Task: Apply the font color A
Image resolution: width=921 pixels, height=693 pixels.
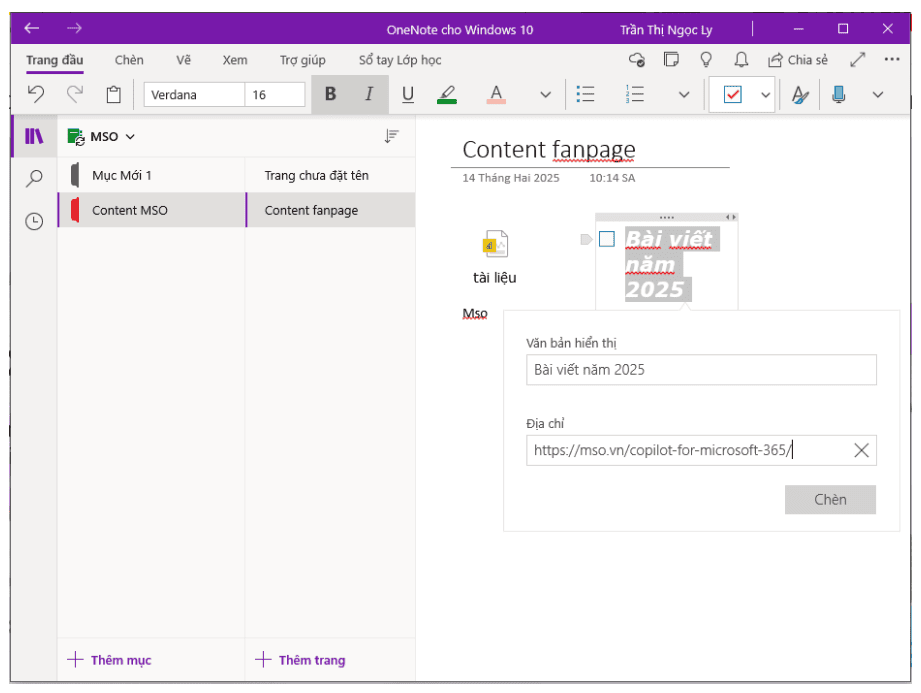Action: point(496,94)
